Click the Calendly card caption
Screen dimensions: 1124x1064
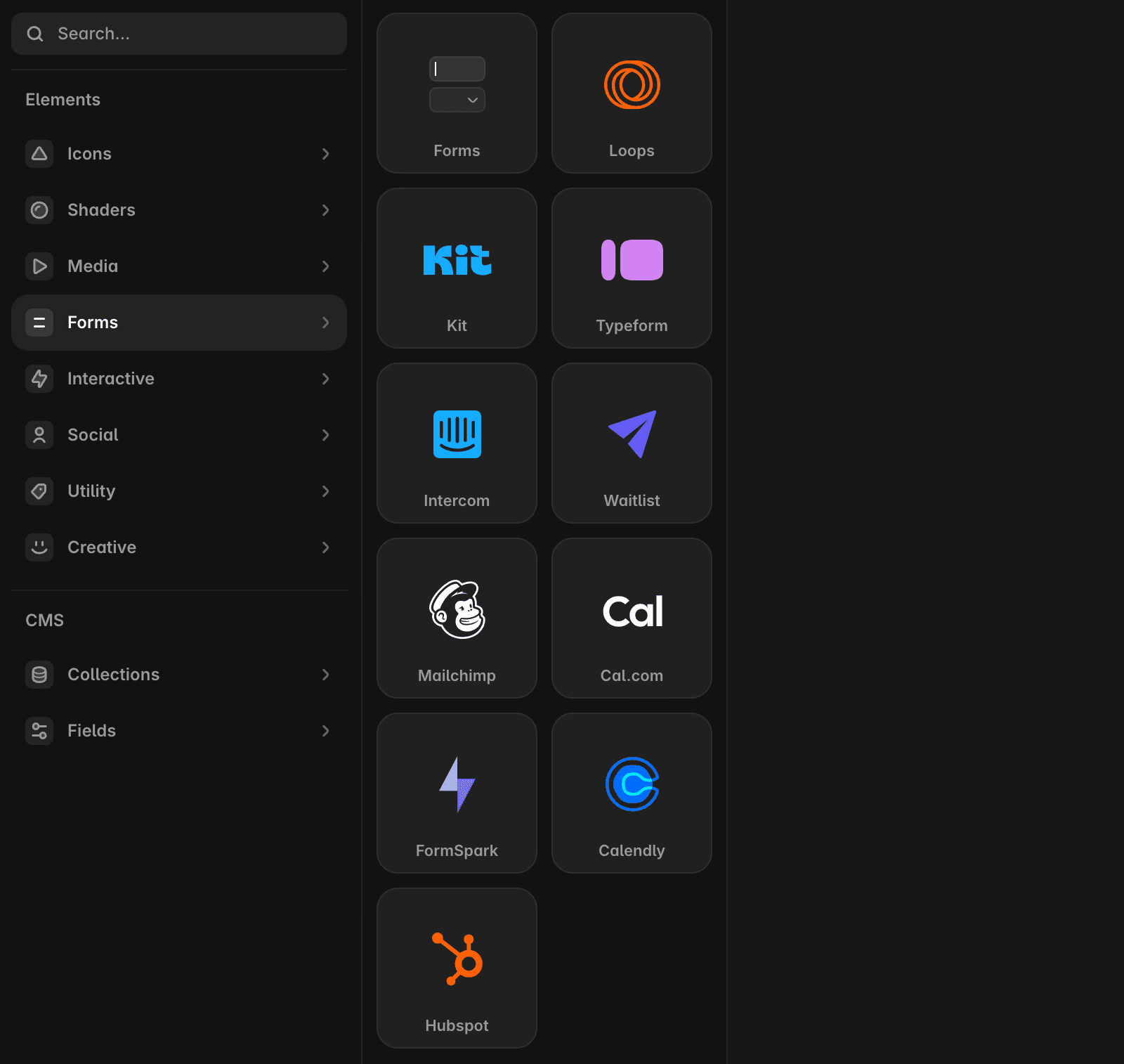click(x=632, y=851)
